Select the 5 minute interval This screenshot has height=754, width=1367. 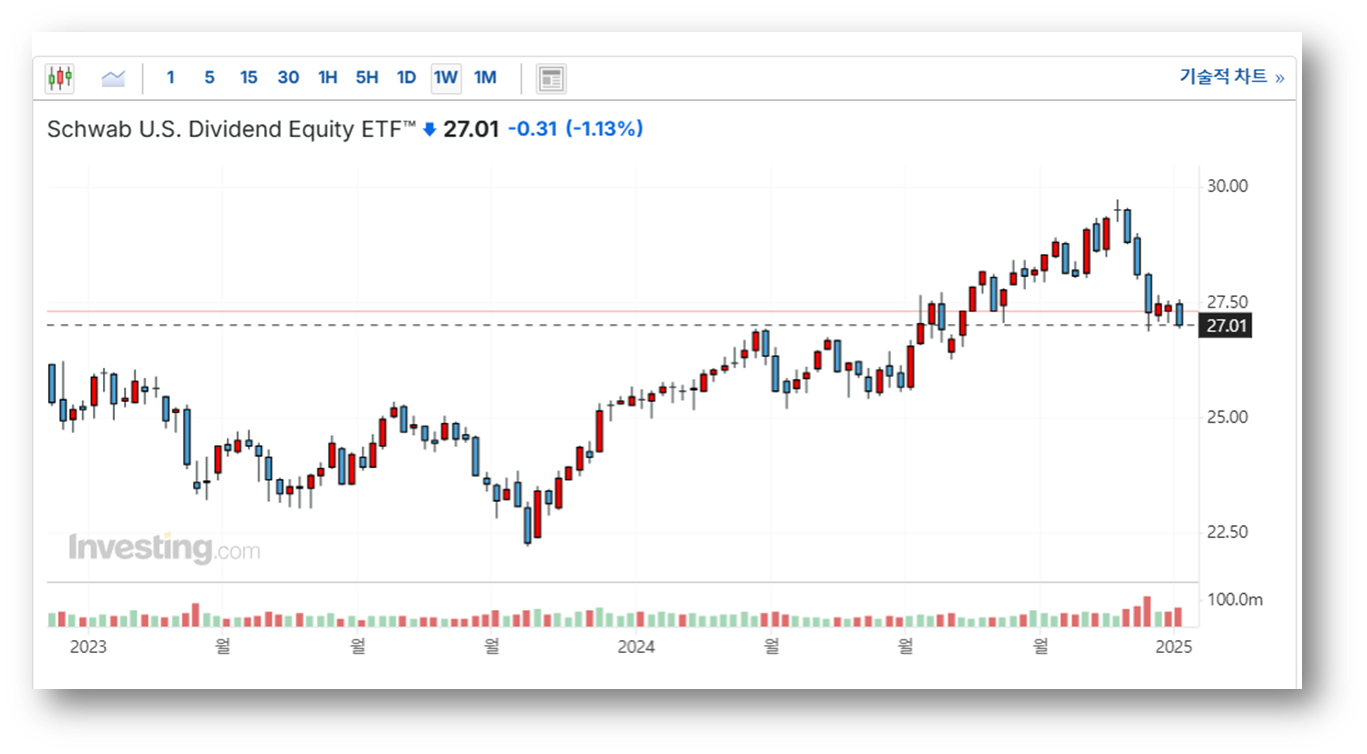coord(209,77)
